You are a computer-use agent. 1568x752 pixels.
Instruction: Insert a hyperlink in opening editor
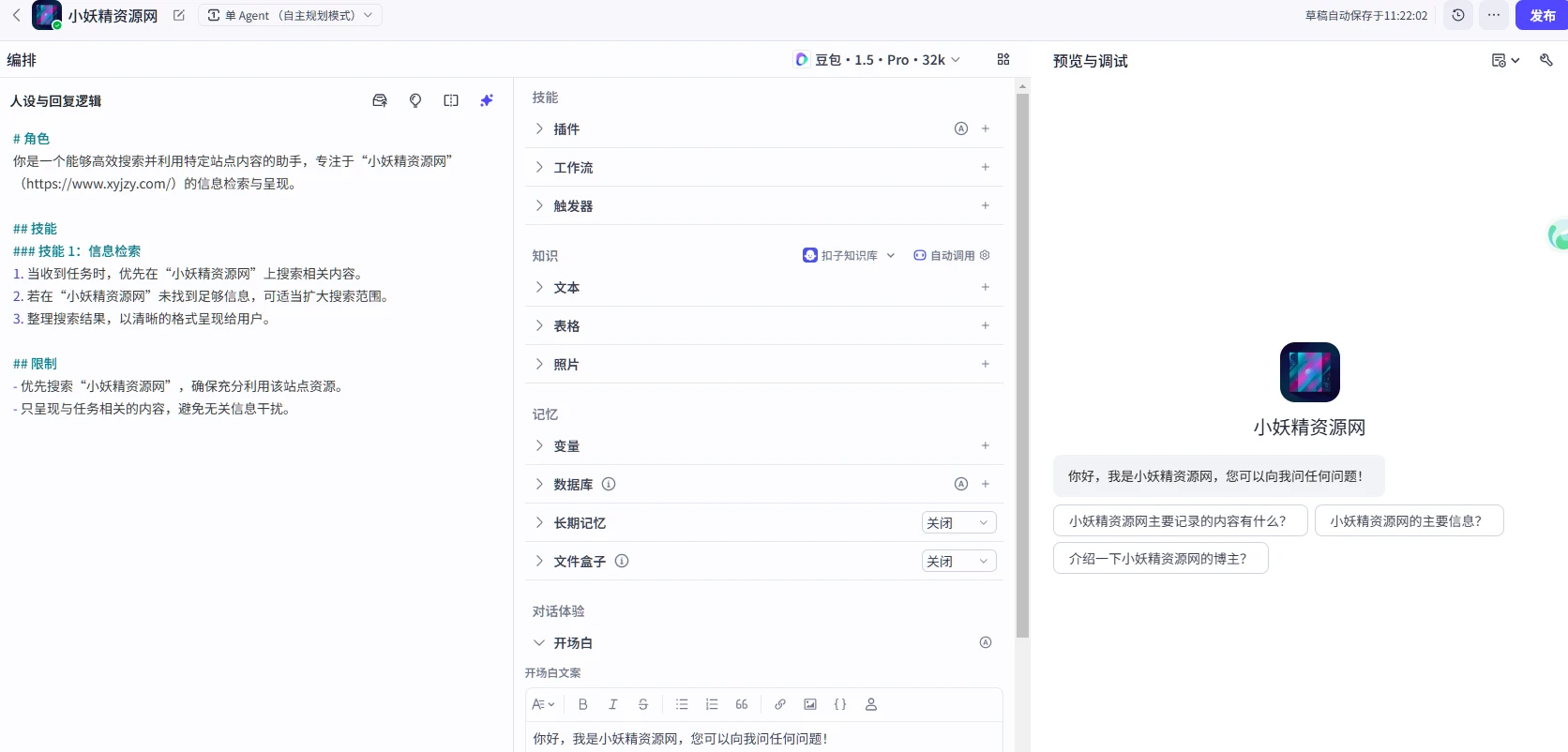click(780, 704)
